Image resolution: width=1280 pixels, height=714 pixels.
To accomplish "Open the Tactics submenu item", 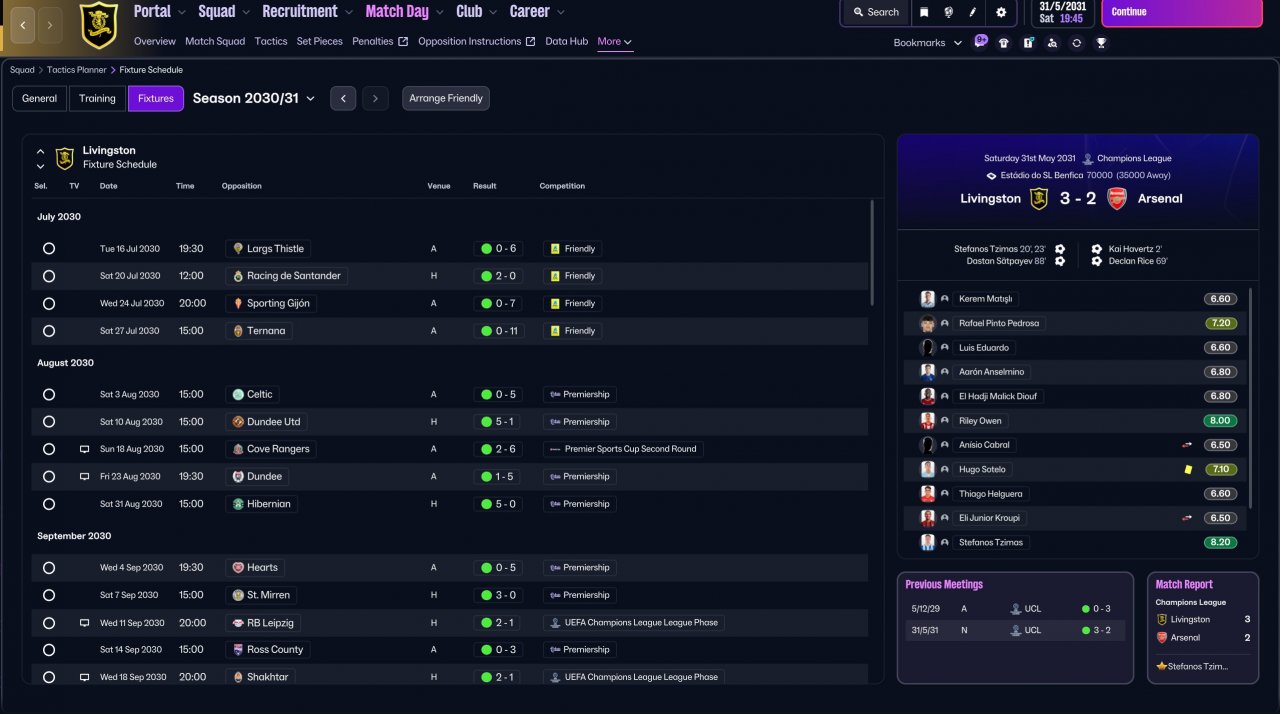I will pos(271,42).
